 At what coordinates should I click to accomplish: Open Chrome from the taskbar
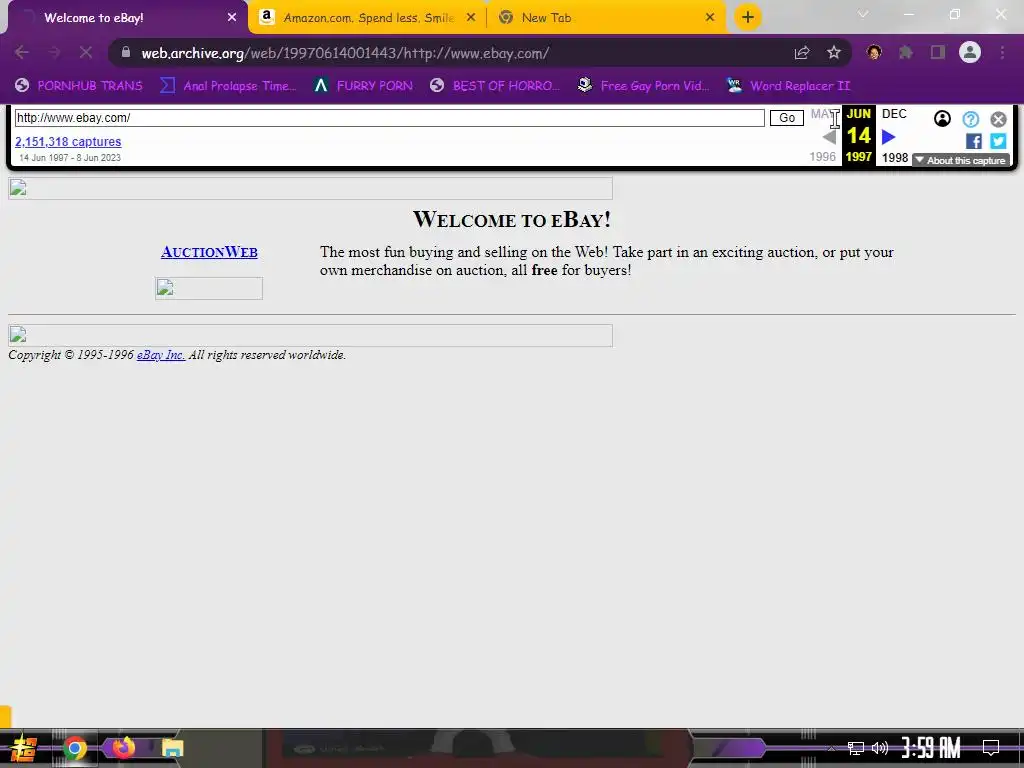(x=75, y=748)
